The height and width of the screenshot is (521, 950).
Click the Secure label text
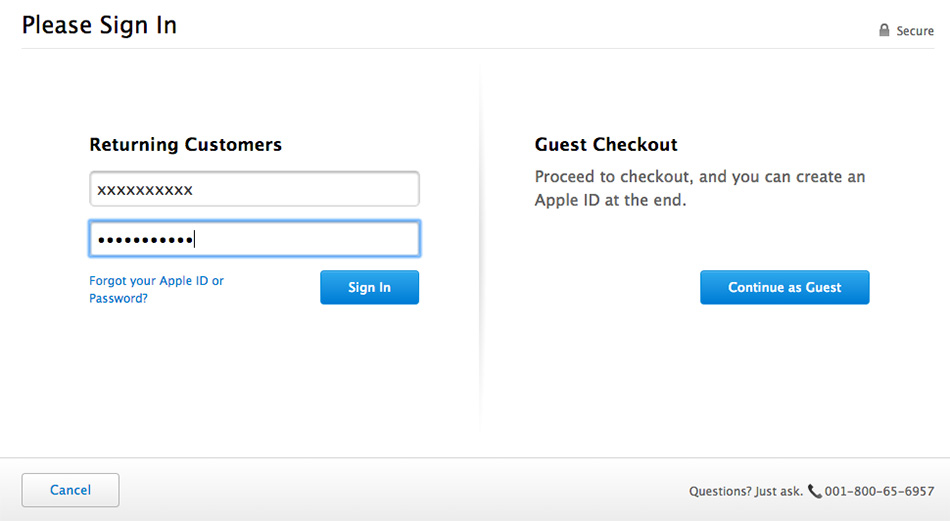pos(914,31)
